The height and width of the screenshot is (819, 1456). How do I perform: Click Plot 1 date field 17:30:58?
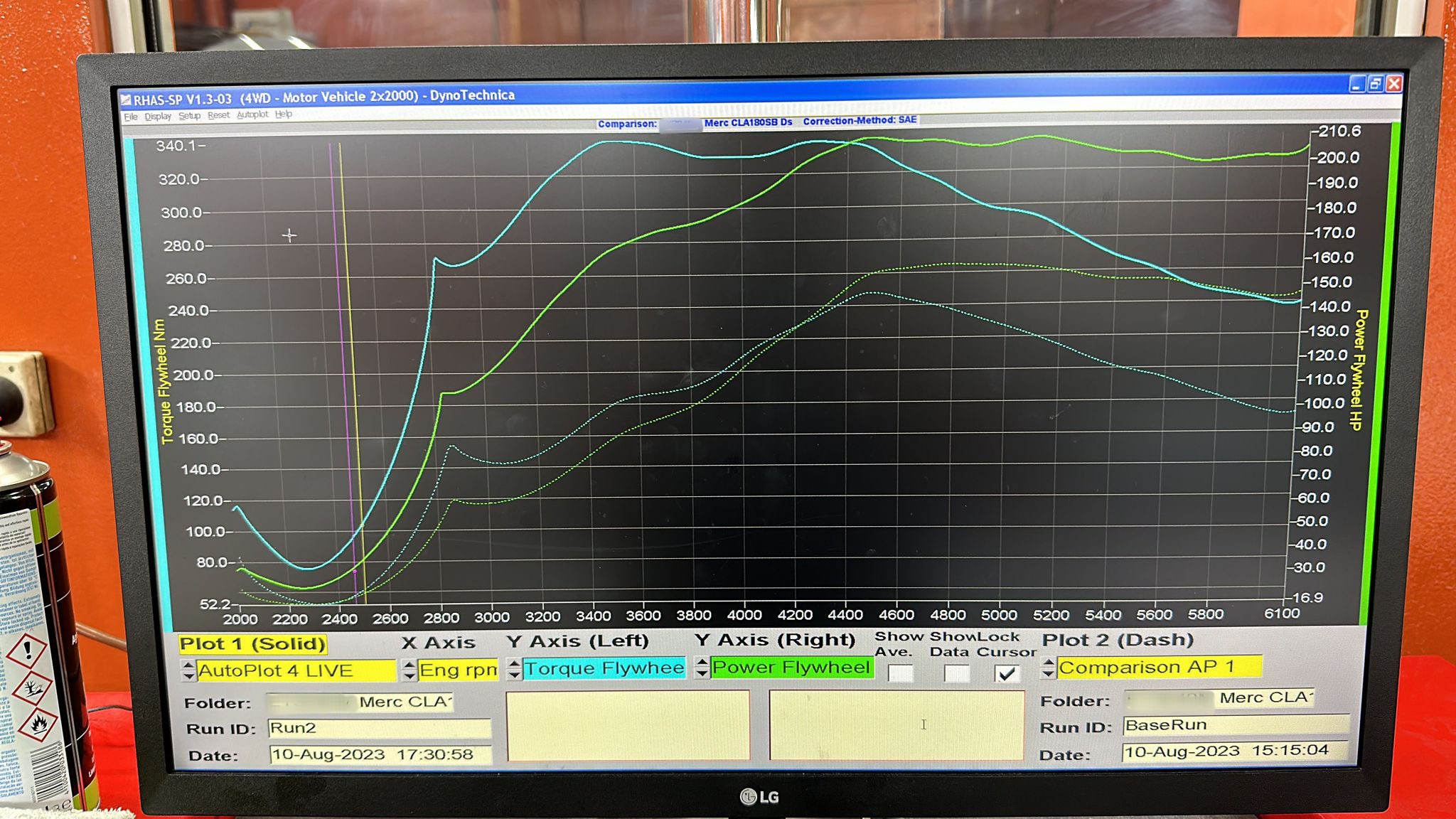(x=380, y=754)
